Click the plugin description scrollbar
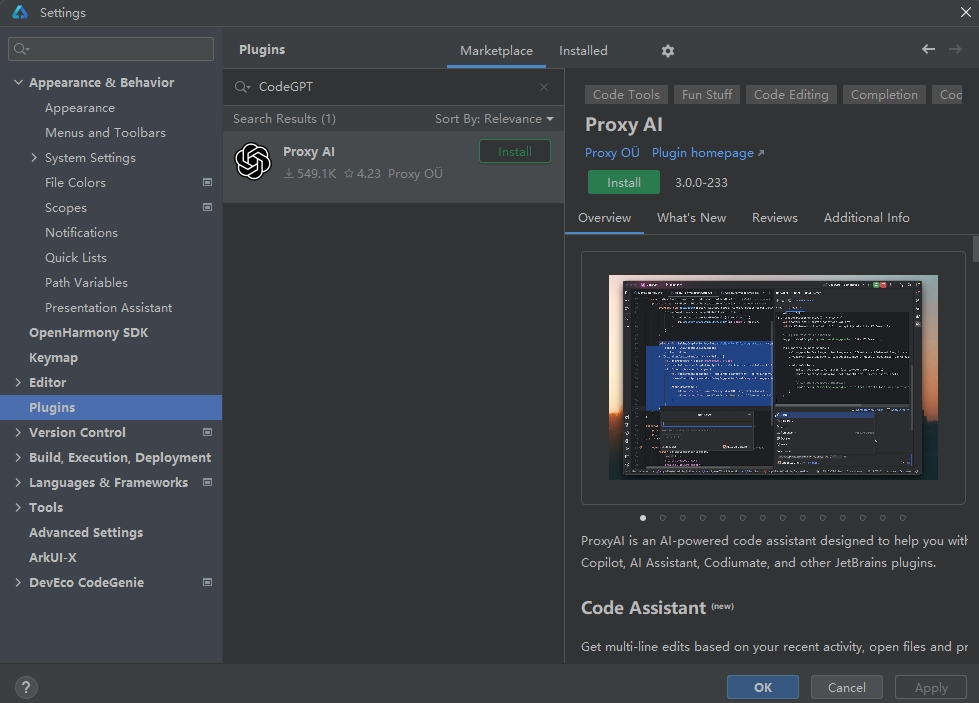 974,248
